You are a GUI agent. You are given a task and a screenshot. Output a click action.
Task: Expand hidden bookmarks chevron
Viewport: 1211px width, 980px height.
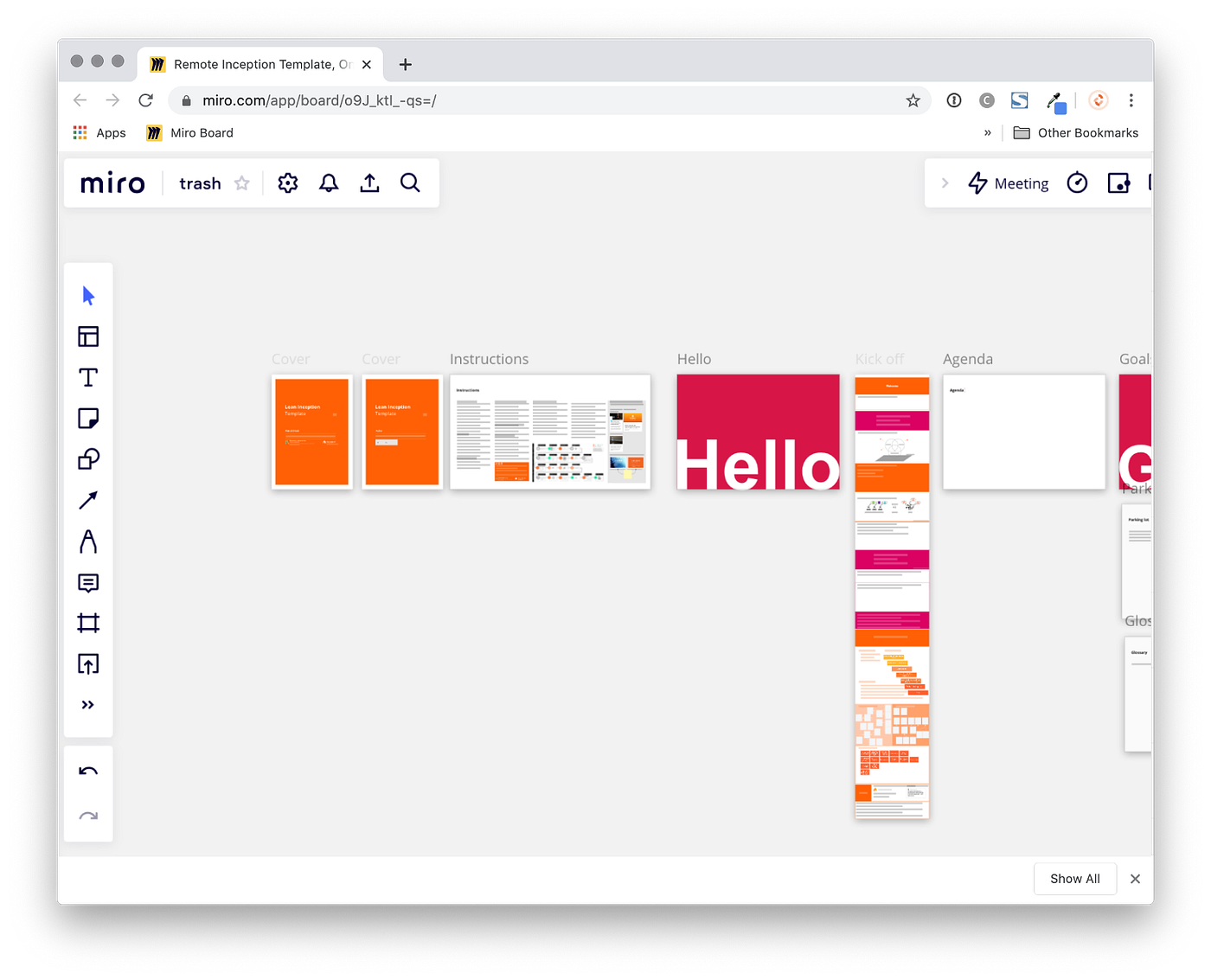pyautogui.click(x=987, y=132)
